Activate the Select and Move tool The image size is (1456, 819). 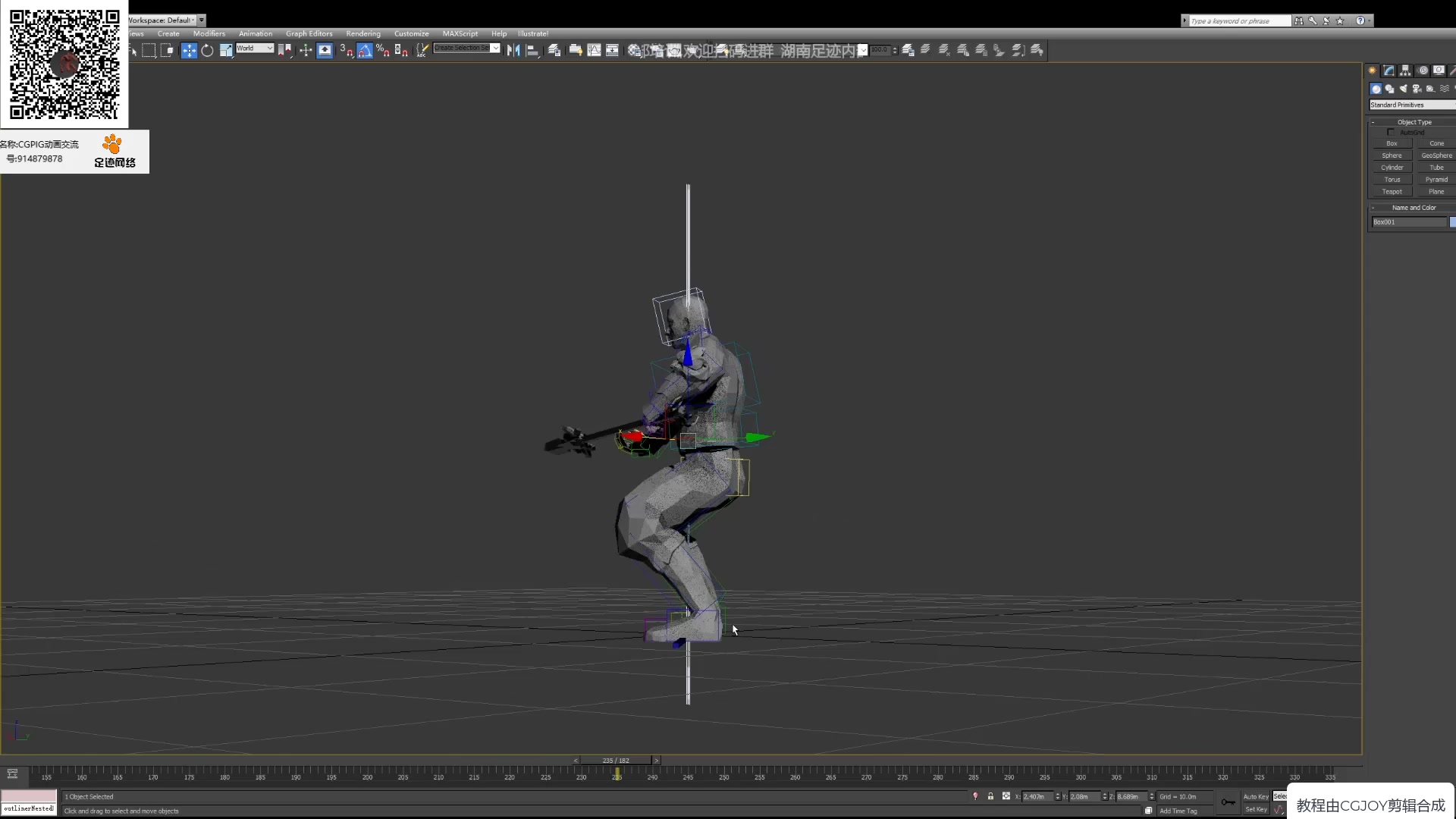(x=189, y=51)
